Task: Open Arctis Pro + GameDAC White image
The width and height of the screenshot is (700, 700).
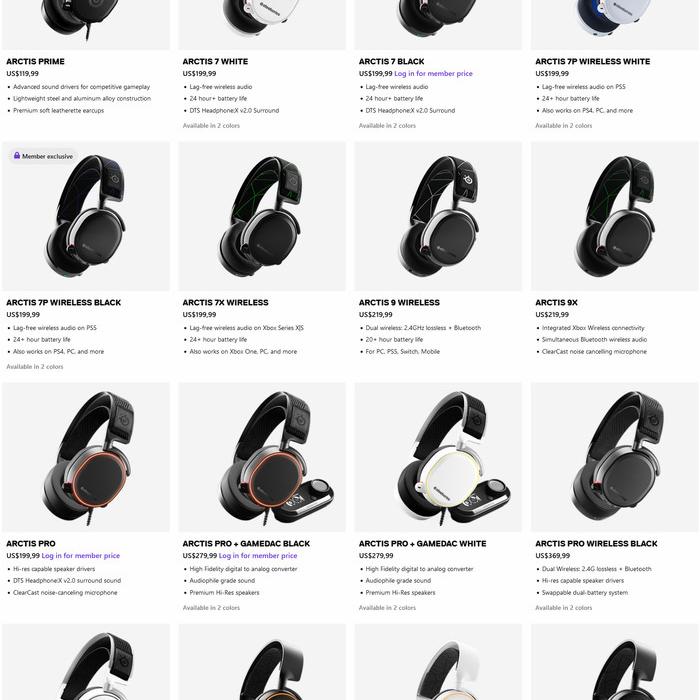Action: [438, 457]
